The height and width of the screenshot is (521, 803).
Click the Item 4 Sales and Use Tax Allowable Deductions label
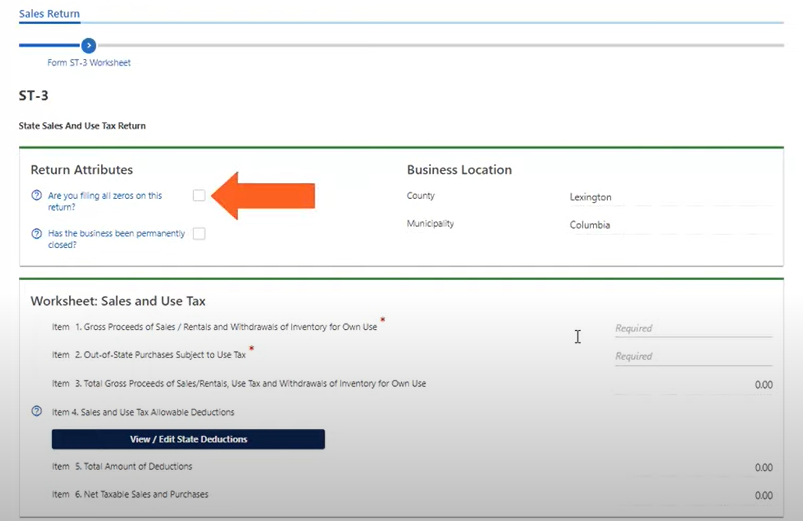coord(143,412)
